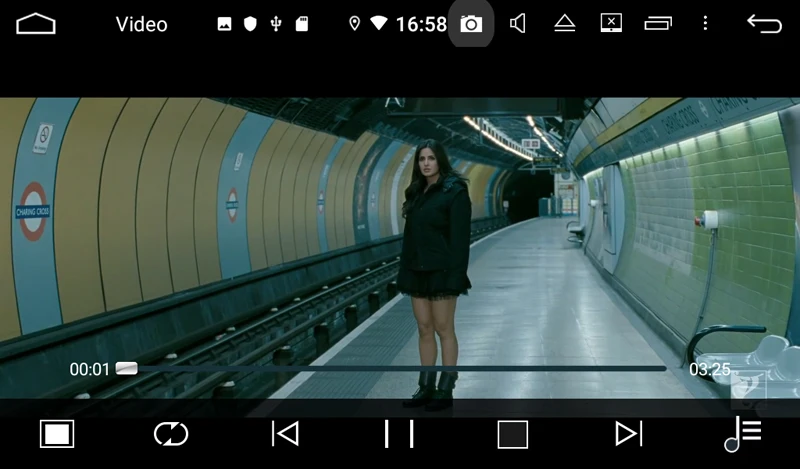Tap the volume speaker icon

coord(517,23)
